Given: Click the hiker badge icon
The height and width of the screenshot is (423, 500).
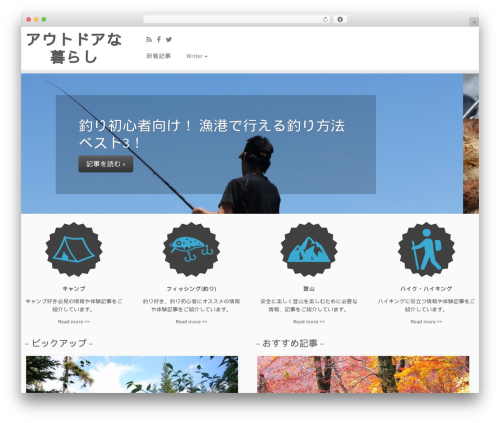Looking at the screenshot, I should point(426,249).
